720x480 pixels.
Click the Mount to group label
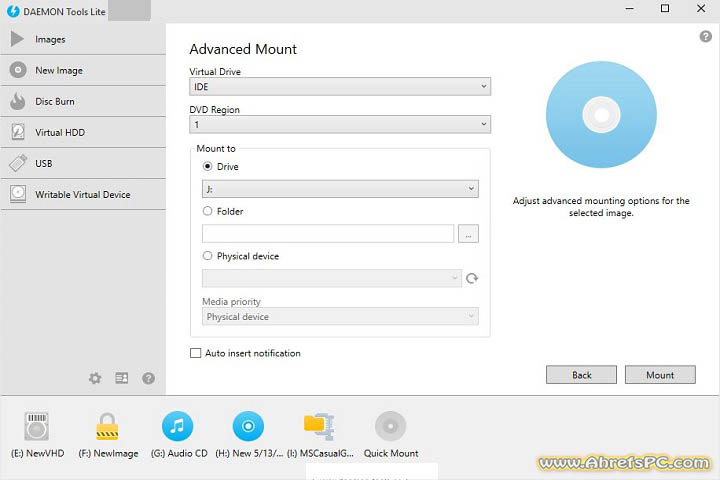click(x=216, y=148)
